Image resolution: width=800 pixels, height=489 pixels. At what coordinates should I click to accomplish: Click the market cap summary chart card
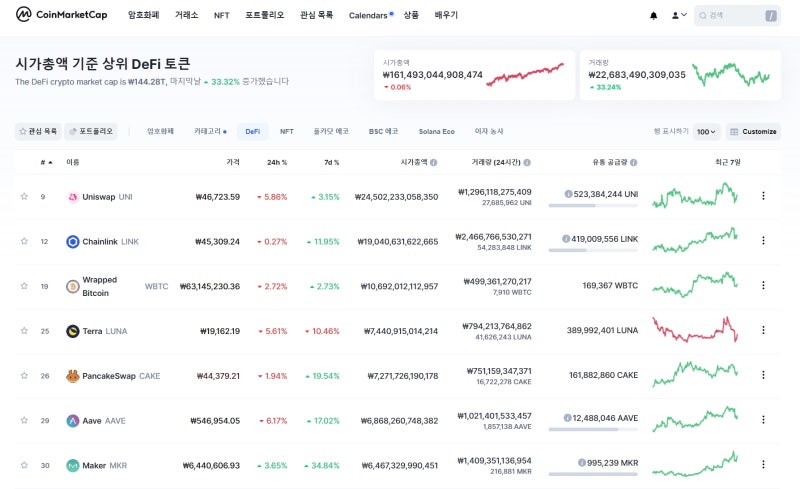(474, 75)
